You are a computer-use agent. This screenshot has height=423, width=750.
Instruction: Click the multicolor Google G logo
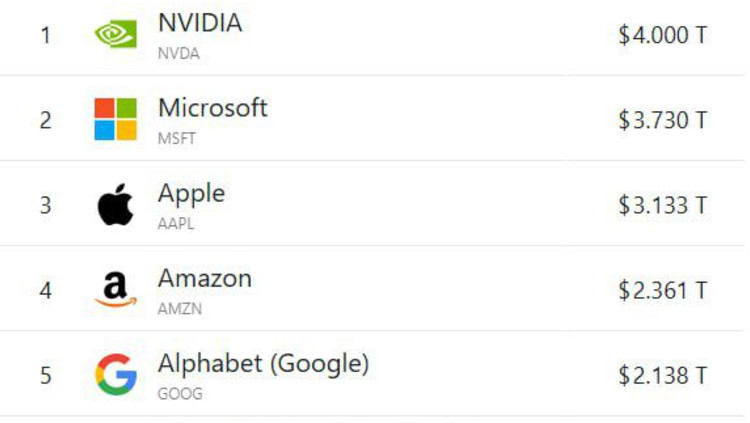point(116,376)
